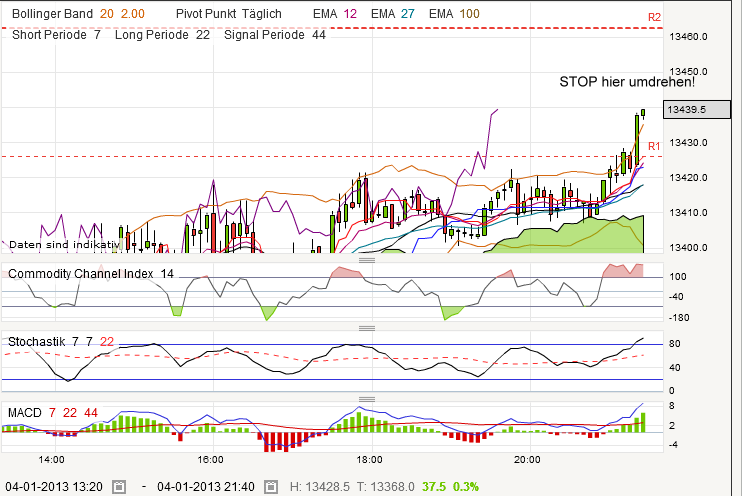This screenshot has height=496, width=742.
Task: Click the 'STOP hier umdrehen!' annotation
Action: 627,82
